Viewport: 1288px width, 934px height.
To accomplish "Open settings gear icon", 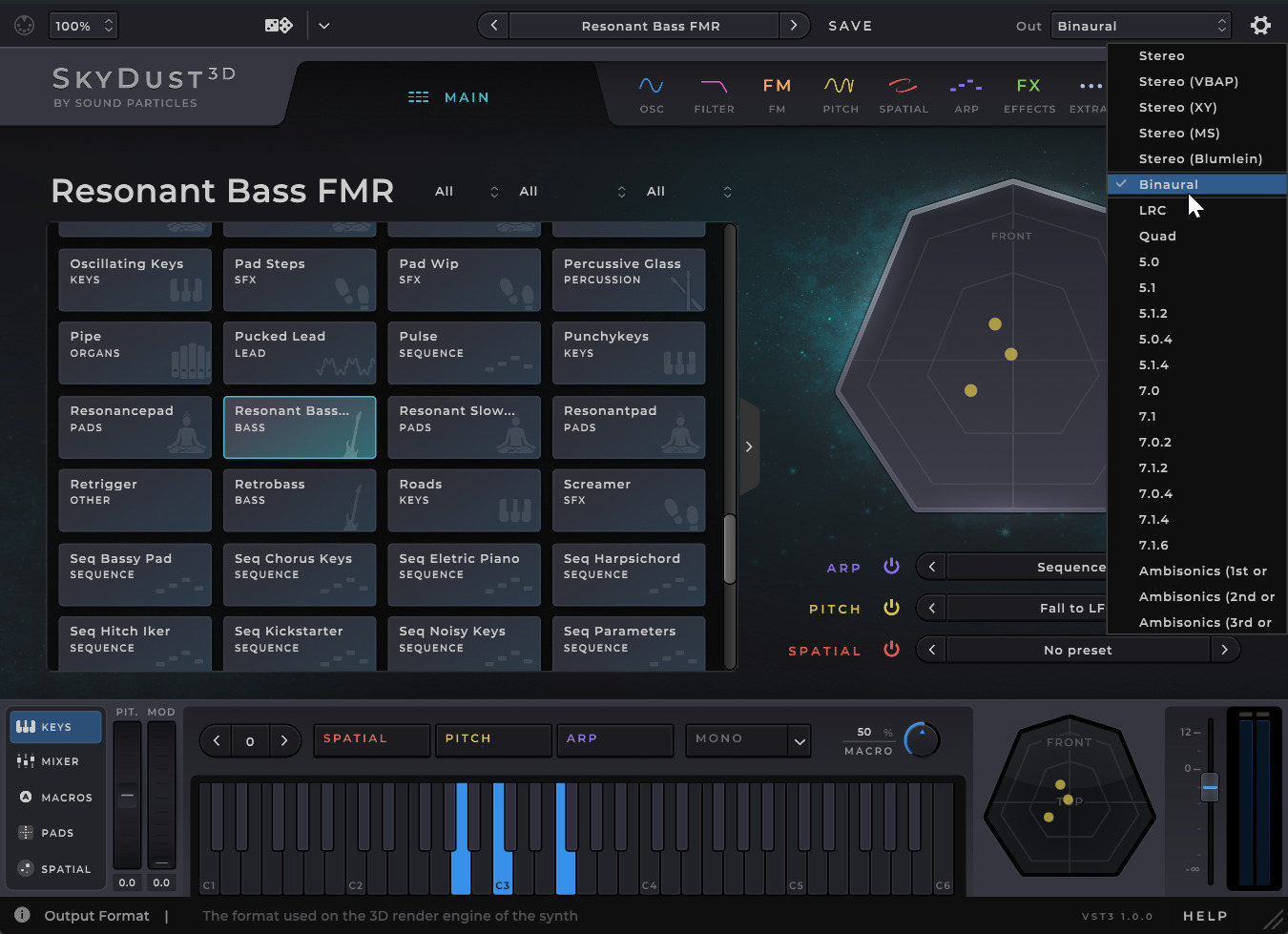I will (x=1260, y=26).
